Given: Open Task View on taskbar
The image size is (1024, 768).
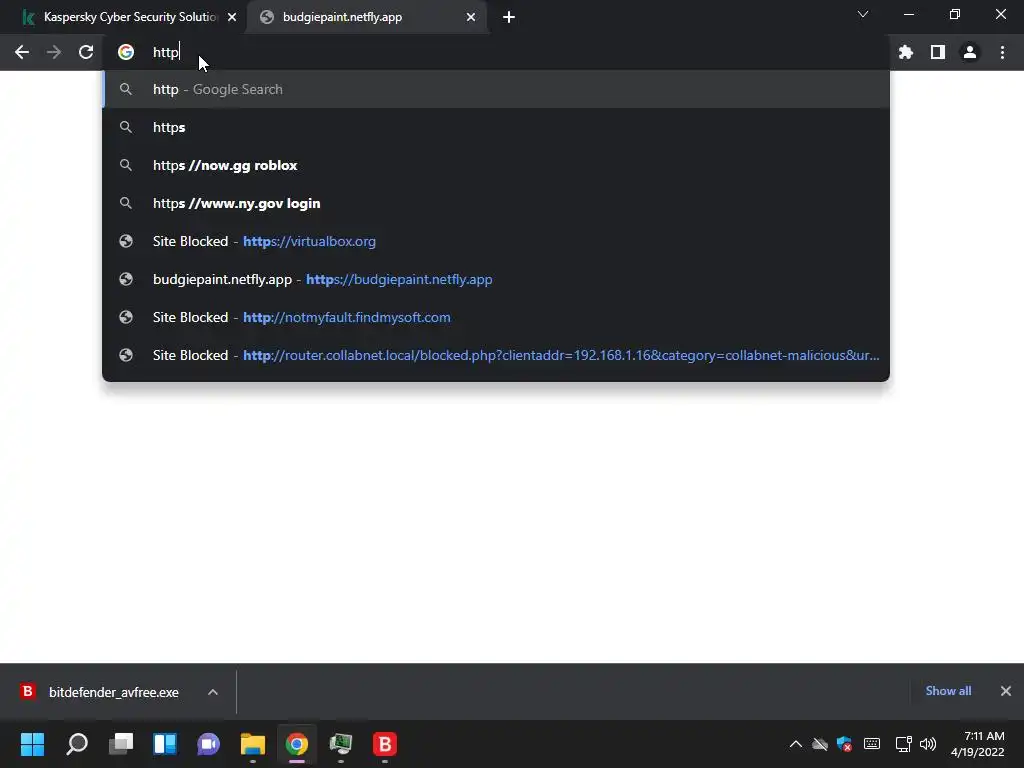Looking at the screenshot, I should click(x=121, y=744).
